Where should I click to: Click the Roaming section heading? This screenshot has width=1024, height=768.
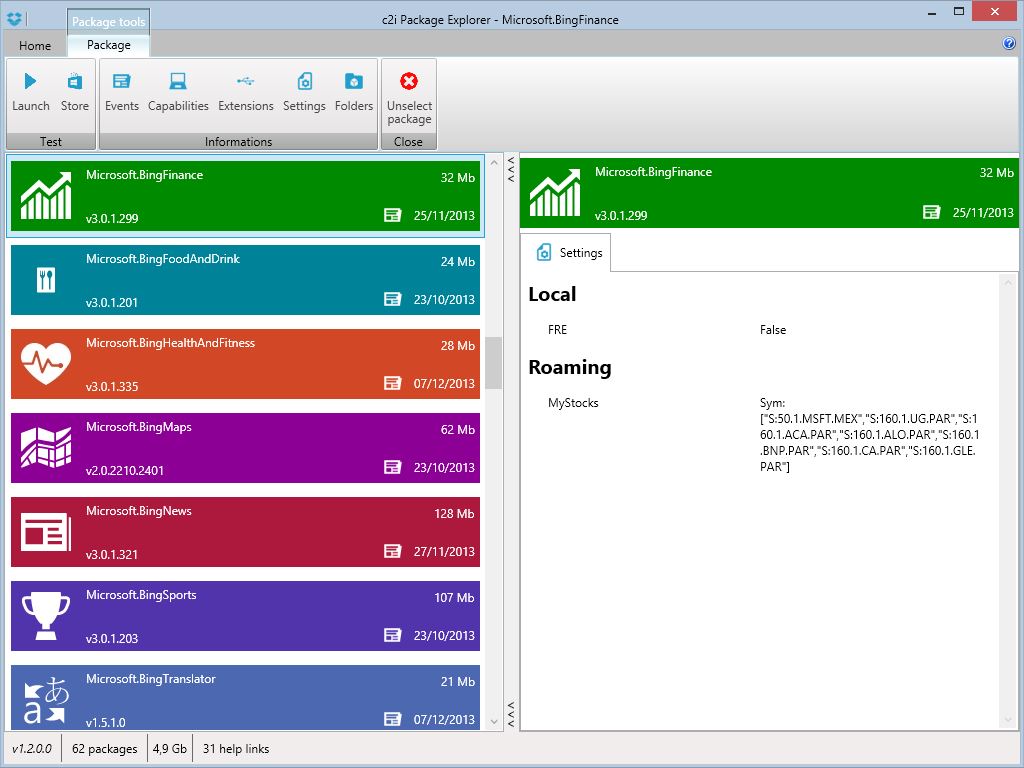[x=569, y=367]
